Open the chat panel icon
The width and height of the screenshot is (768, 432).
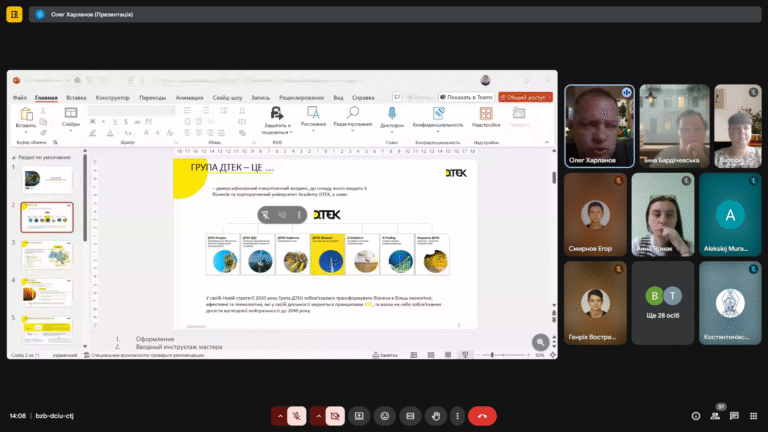click(734, 416)
